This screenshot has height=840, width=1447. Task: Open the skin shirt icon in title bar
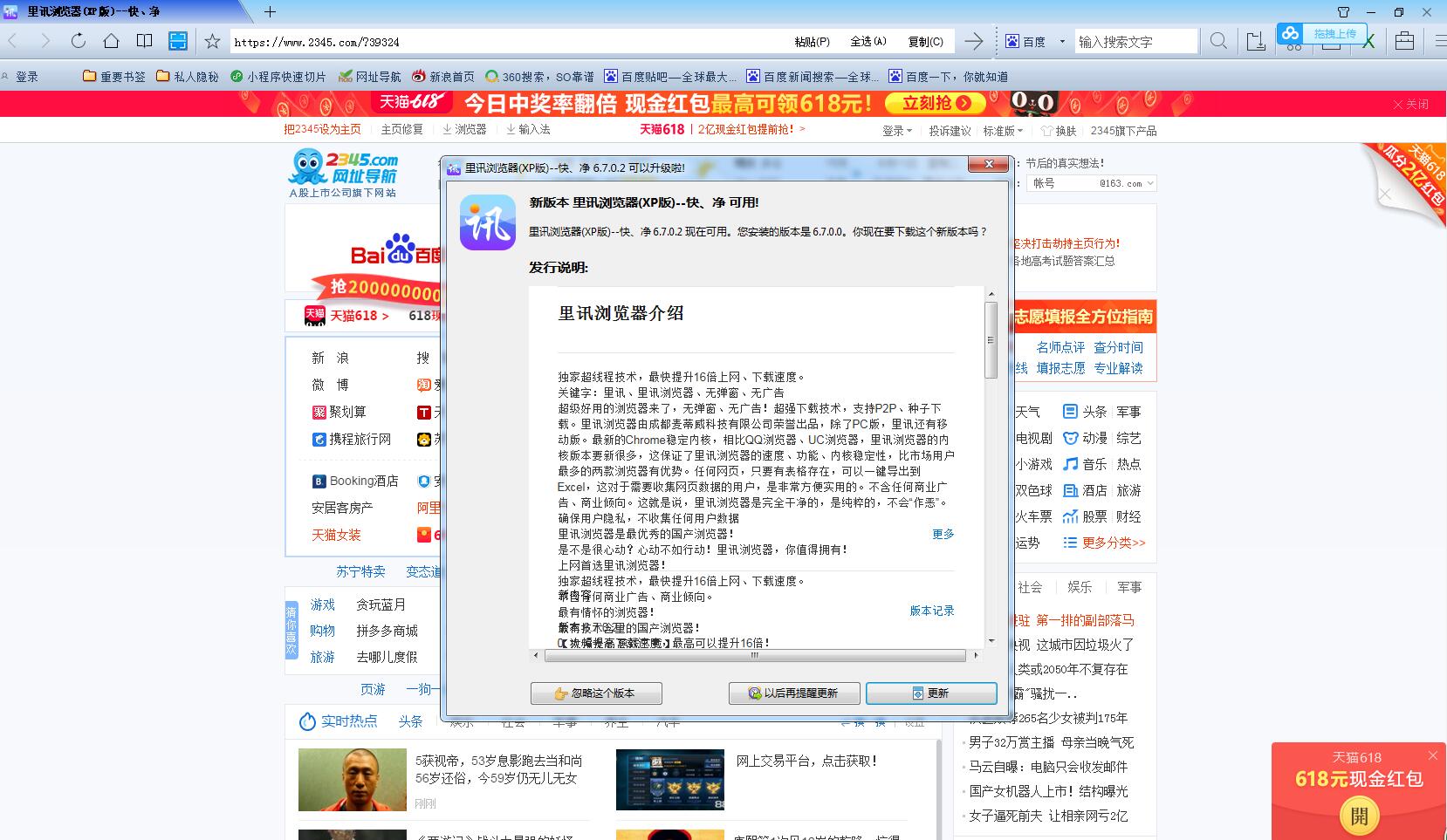[x=1343, y=12]
